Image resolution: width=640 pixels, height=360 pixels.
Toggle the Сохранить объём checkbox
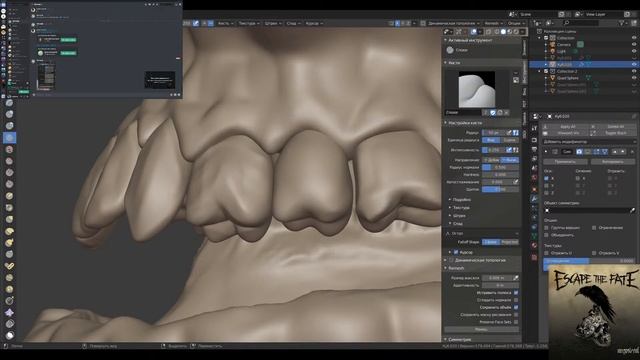tap(516, 307)
